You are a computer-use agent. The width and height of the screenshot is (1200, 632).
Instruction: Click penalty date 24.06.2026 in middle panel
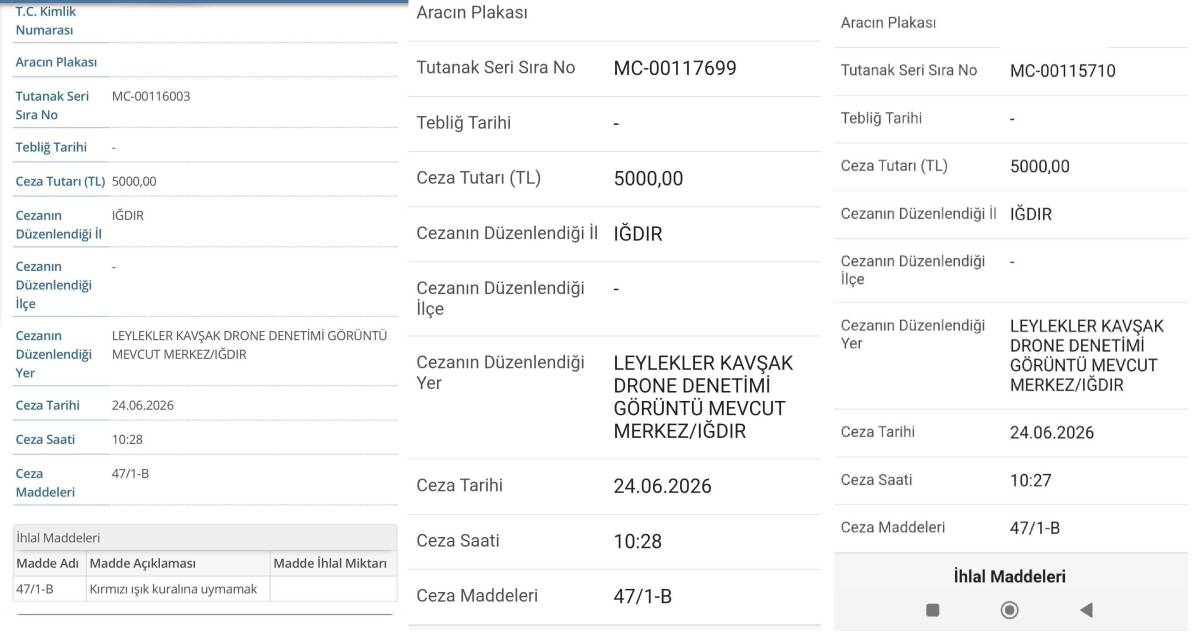pos(663,486)
